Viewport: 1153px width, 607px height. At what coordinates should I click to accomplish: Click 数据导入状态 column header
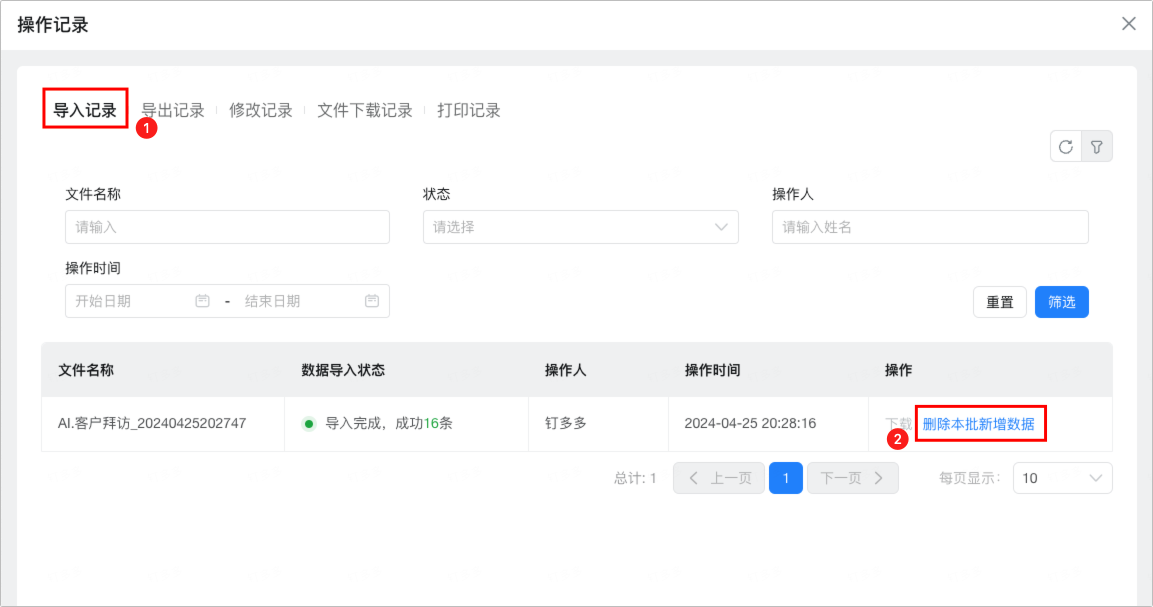[343, 370]
